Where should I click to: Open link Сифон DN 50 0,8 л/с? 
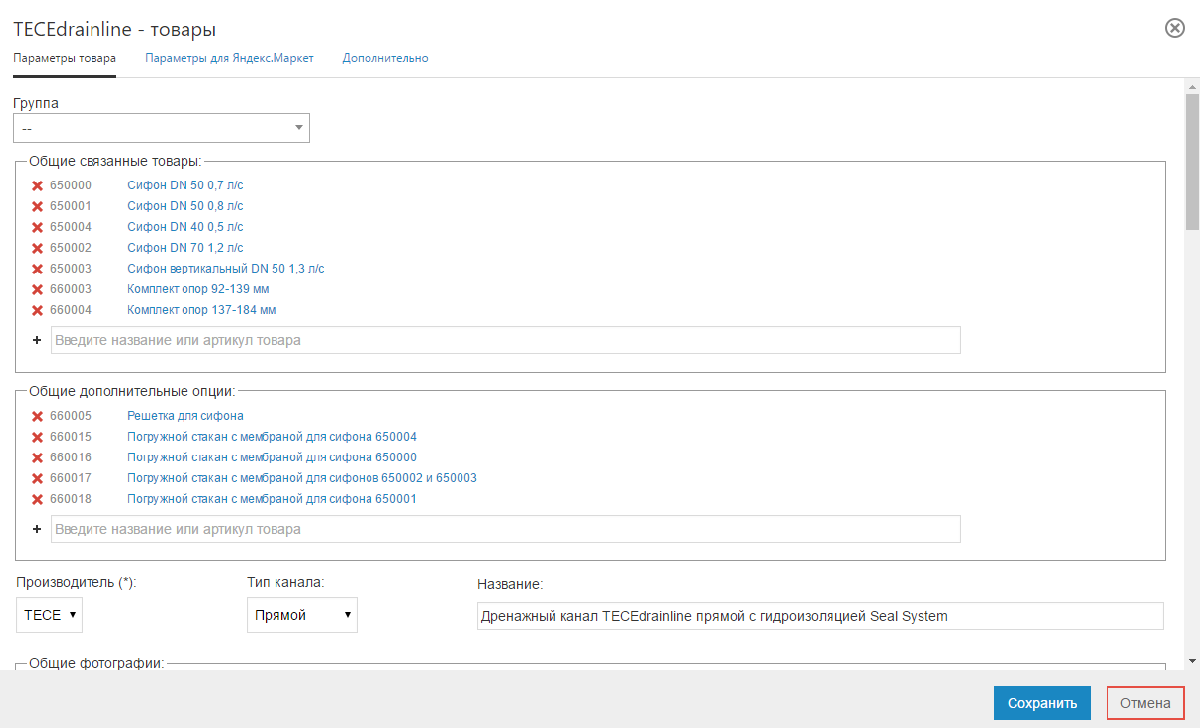tap(185, 206)
